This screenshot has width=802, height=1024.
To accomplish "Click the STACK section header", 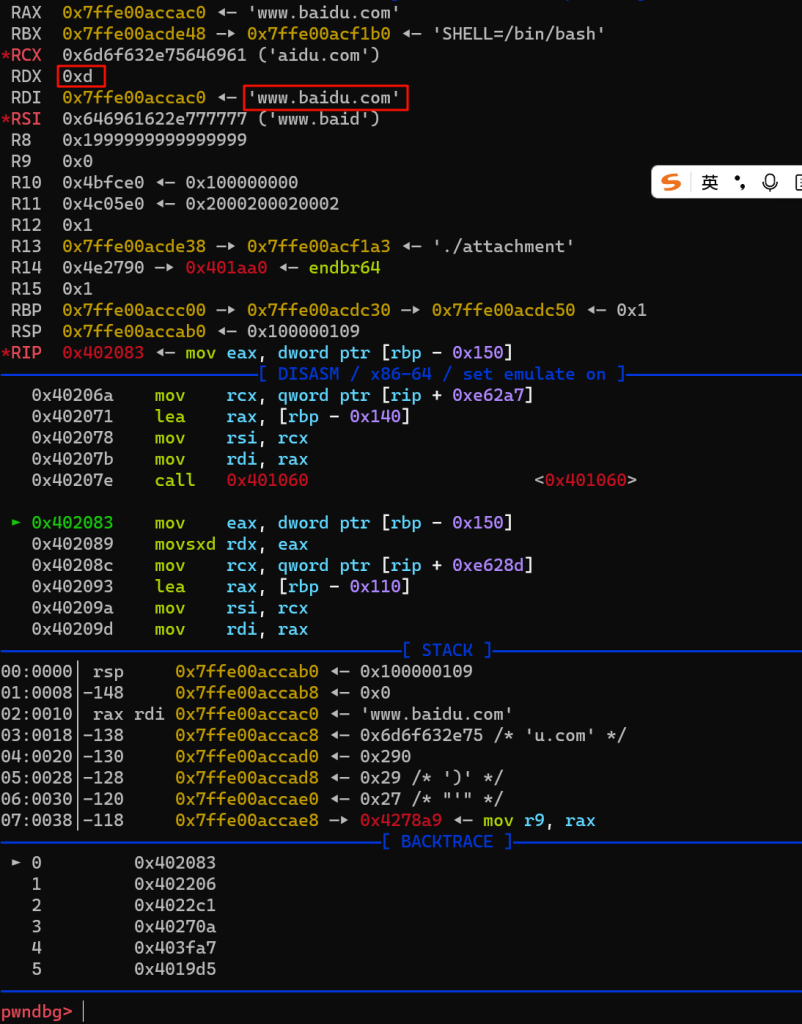I will [447, 650].
